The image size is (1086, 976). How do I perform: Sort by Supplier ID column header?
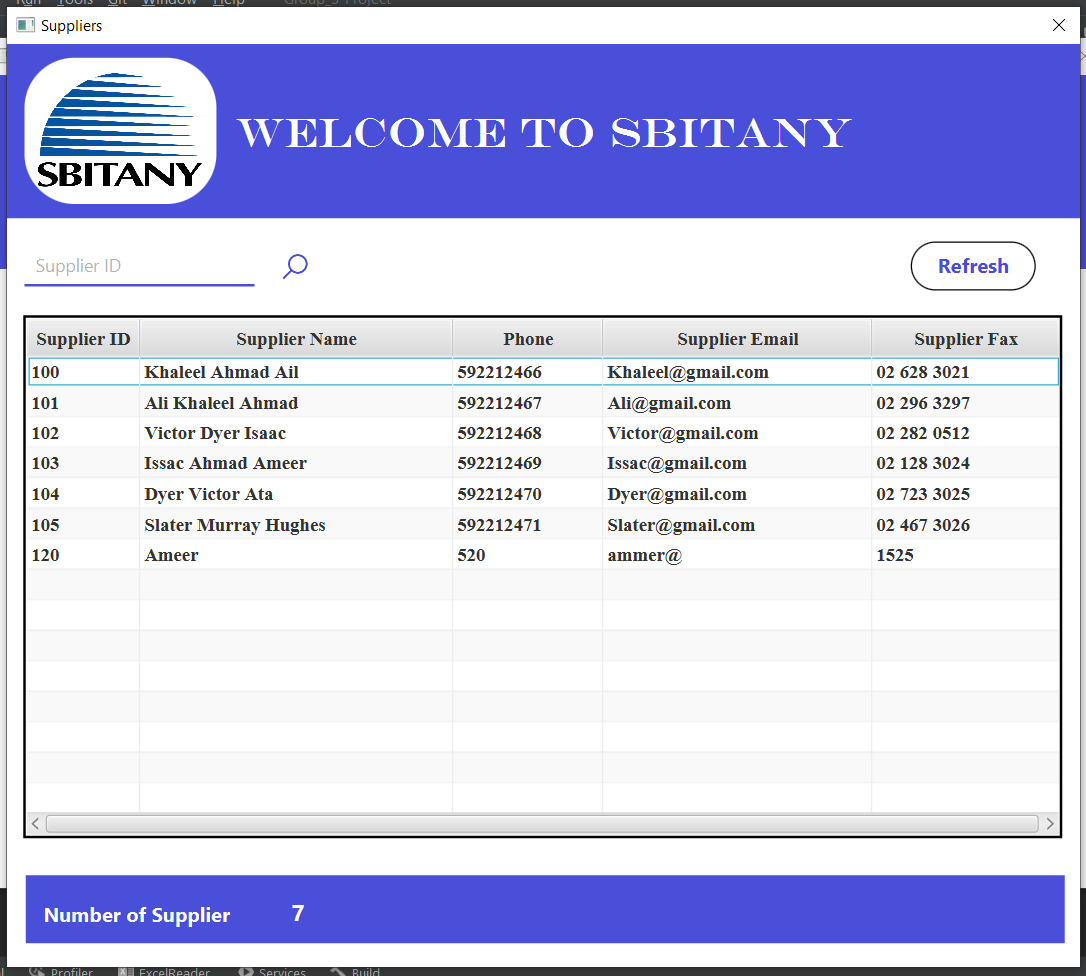[83, 339]
